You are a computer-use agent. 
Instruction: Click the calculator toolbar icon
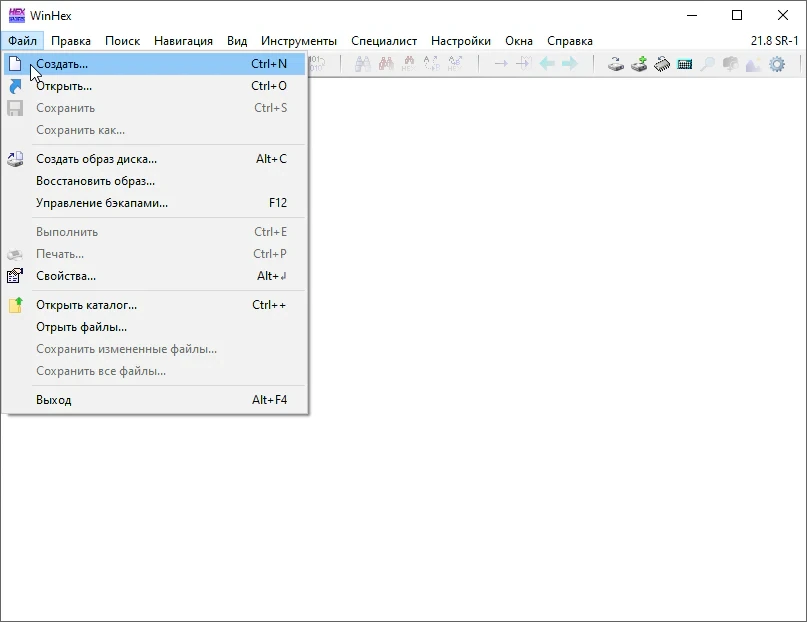685,64
